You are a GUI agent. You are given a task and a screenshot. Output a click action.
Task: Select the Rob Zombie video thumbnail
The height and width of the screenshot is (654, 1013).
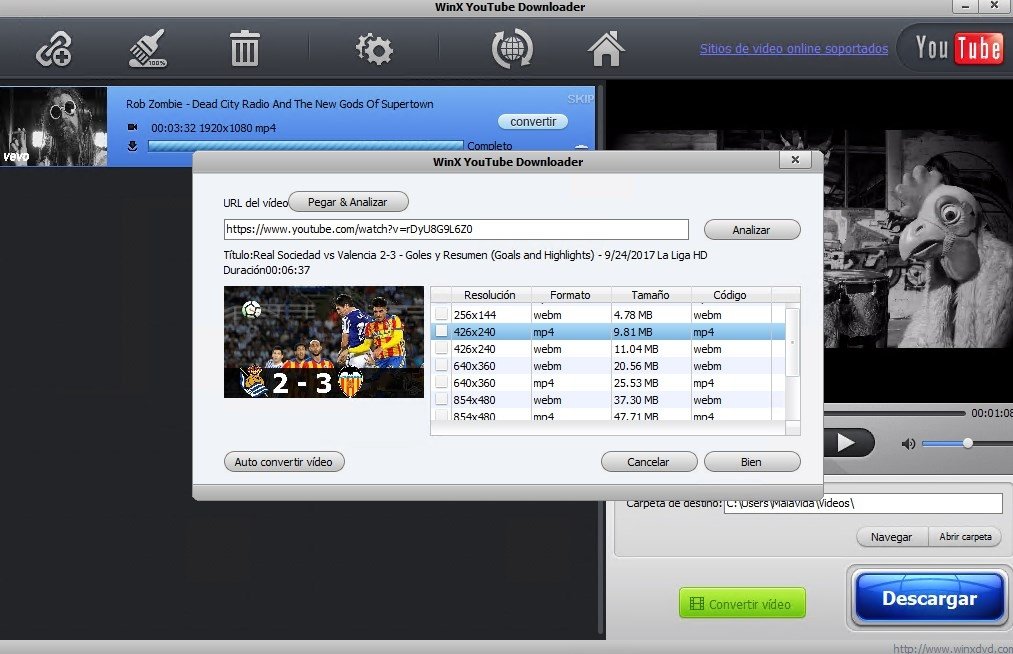[x=54, y=127]
